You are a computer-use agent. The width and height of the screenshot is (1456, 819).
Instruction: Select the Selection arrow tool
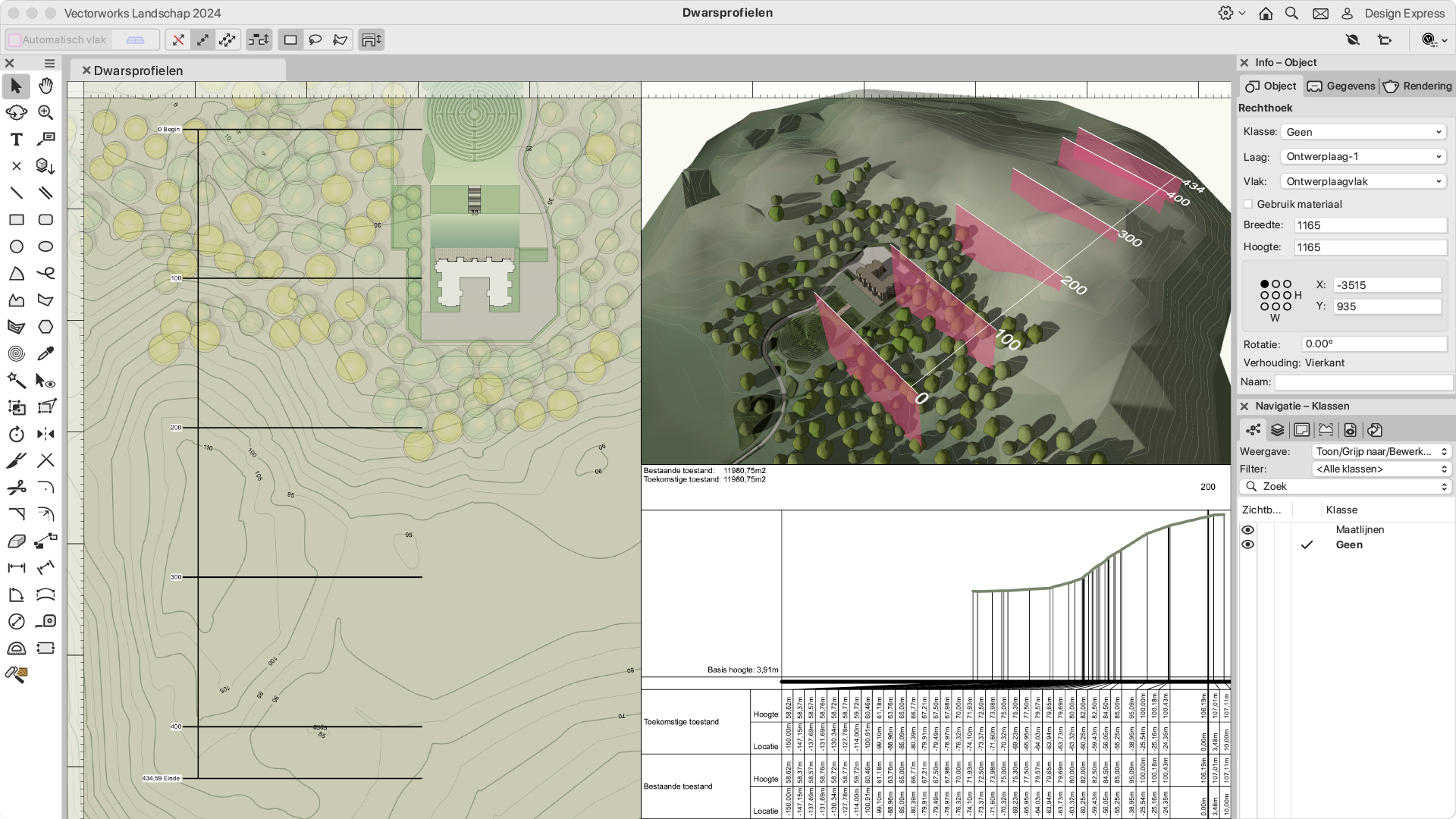coord(15,86)
